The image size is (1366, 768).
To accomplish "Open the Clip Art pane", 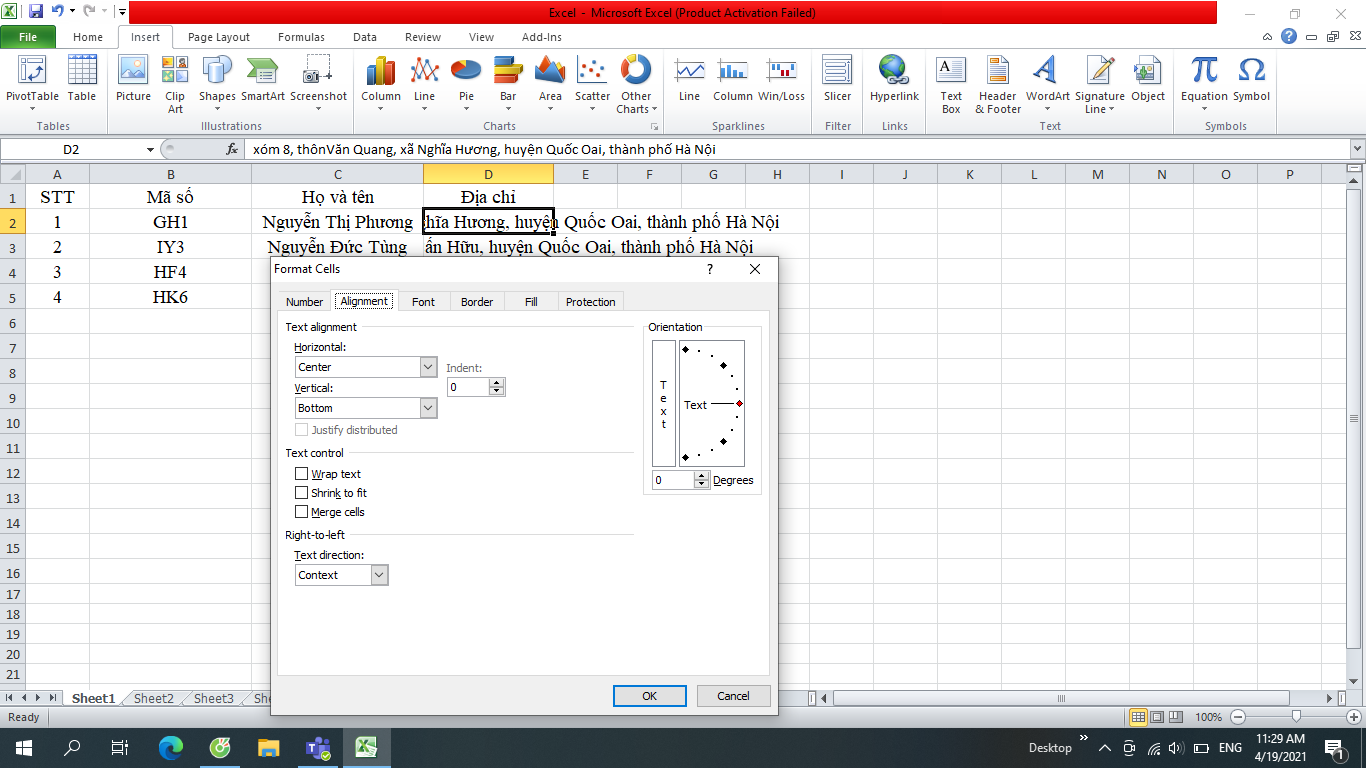I will tap(175, 85).
